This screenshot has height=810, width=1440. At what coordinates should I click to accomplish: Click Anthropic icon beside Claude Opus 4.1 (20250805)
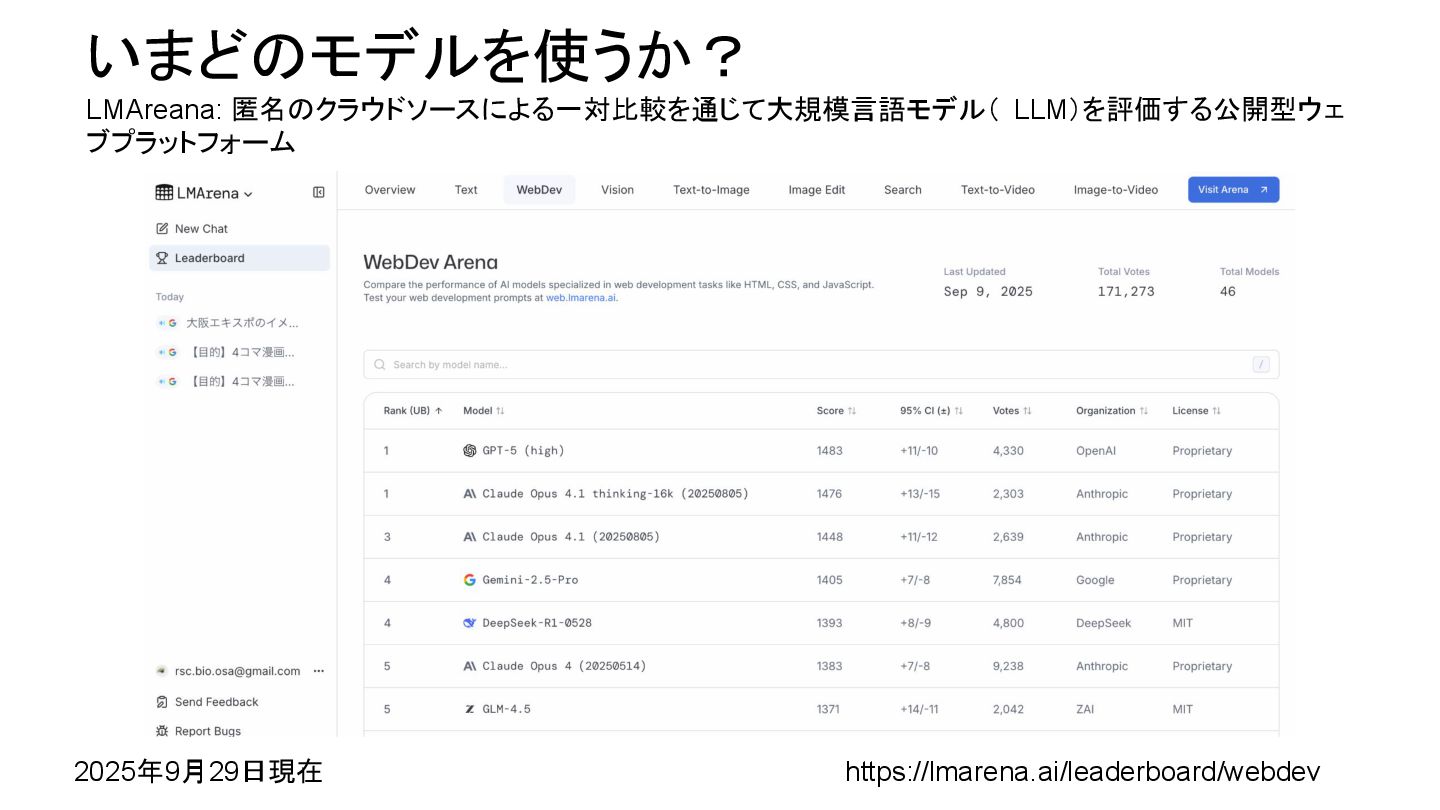point(470,537)
